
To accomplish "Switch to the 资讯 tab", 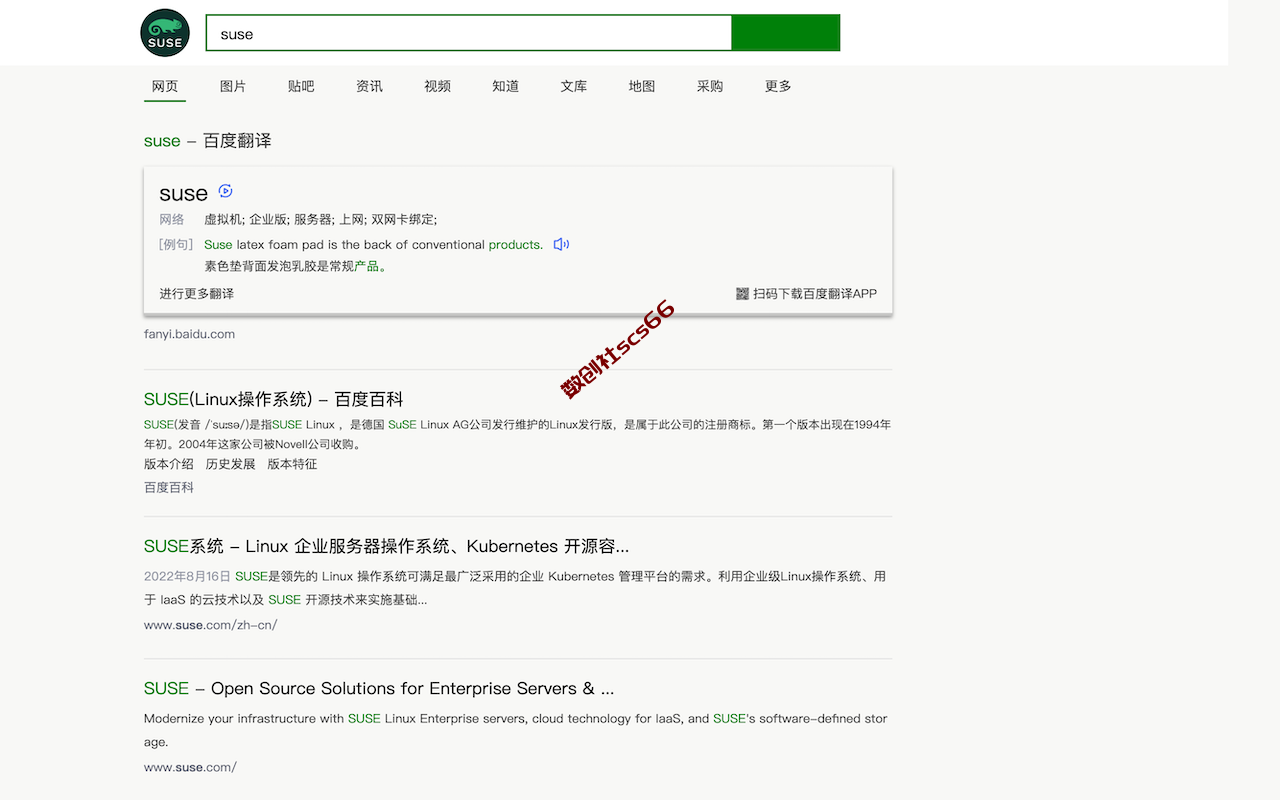I will pyautogui.click(x=369, y=86).
